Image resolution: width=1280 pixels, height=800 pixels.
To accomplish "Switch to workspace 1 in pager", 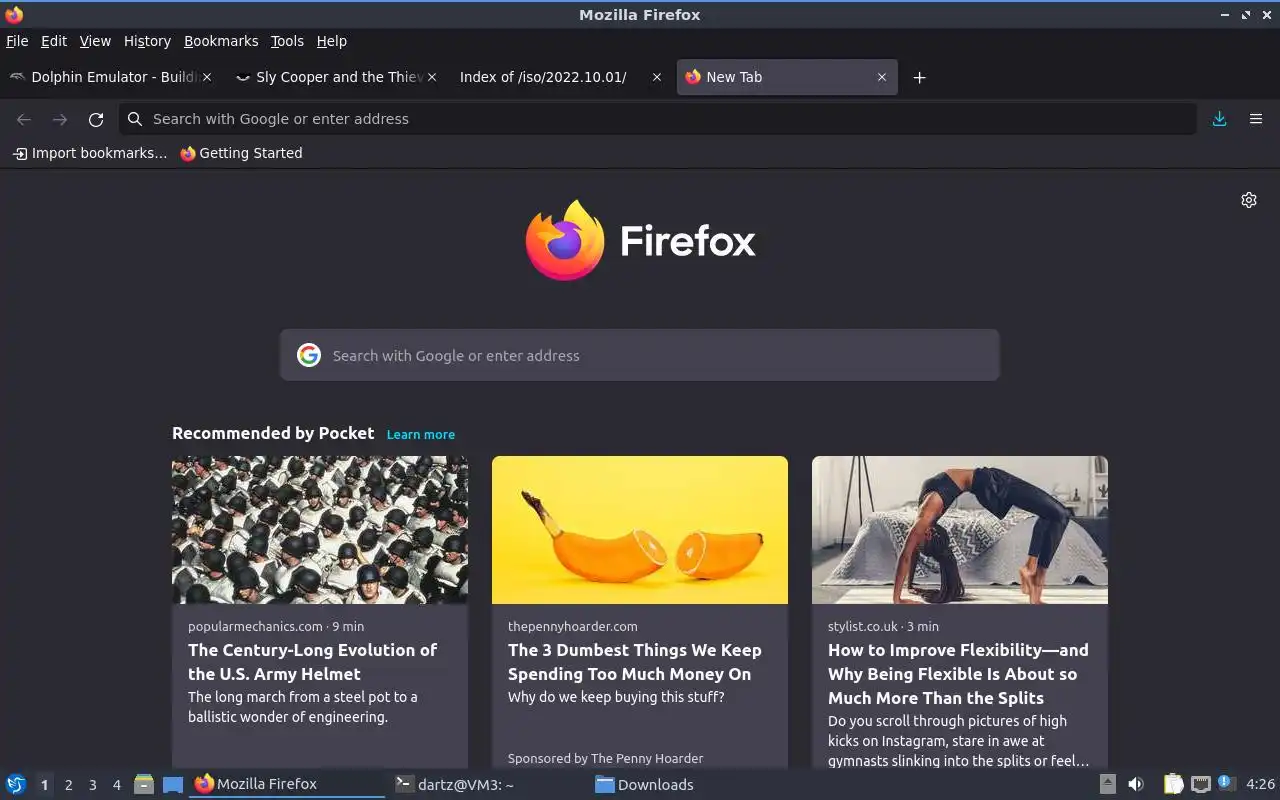I will tap(44, 785).
